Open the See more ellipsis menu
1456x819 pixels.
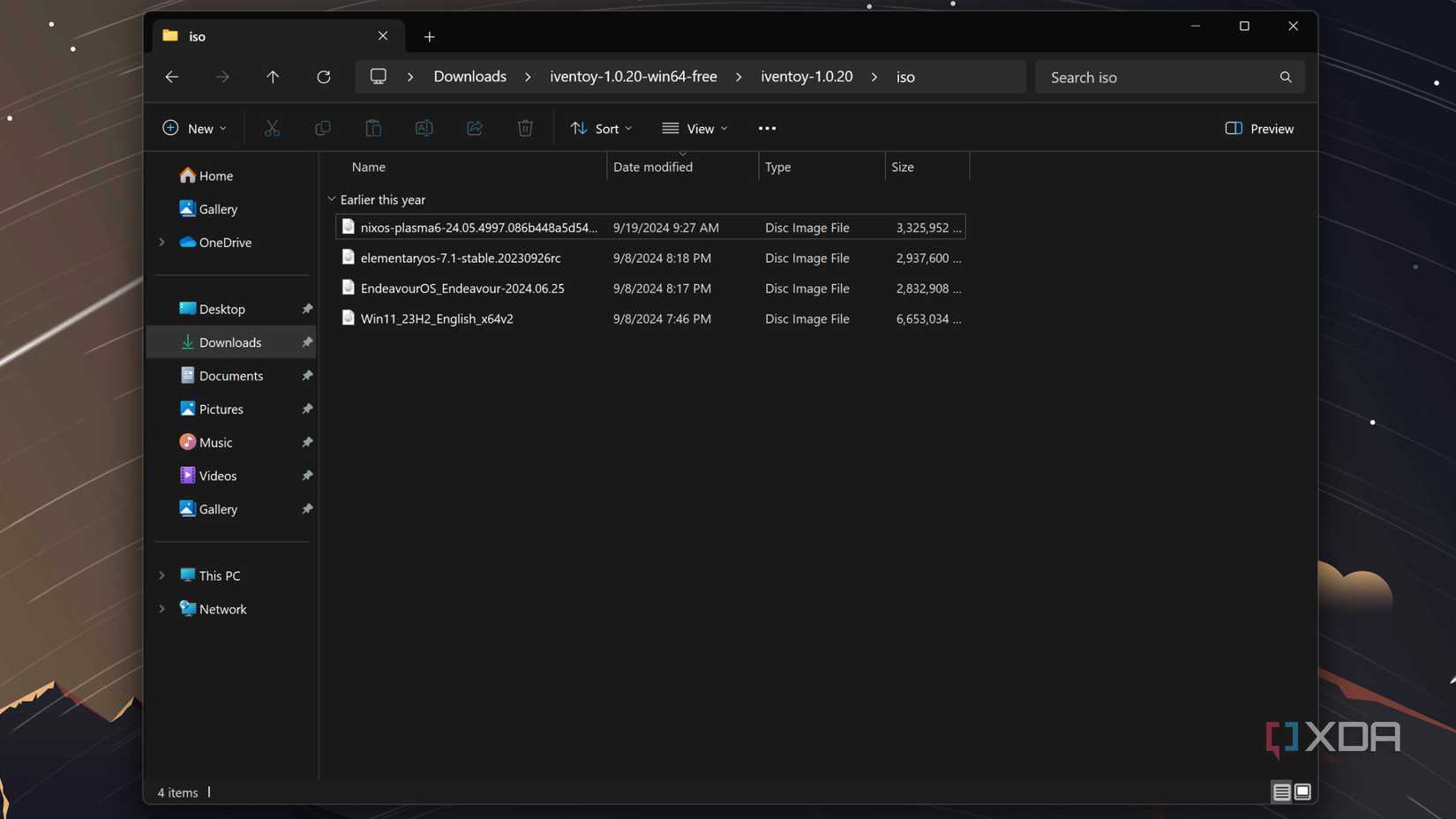point(767,128)
